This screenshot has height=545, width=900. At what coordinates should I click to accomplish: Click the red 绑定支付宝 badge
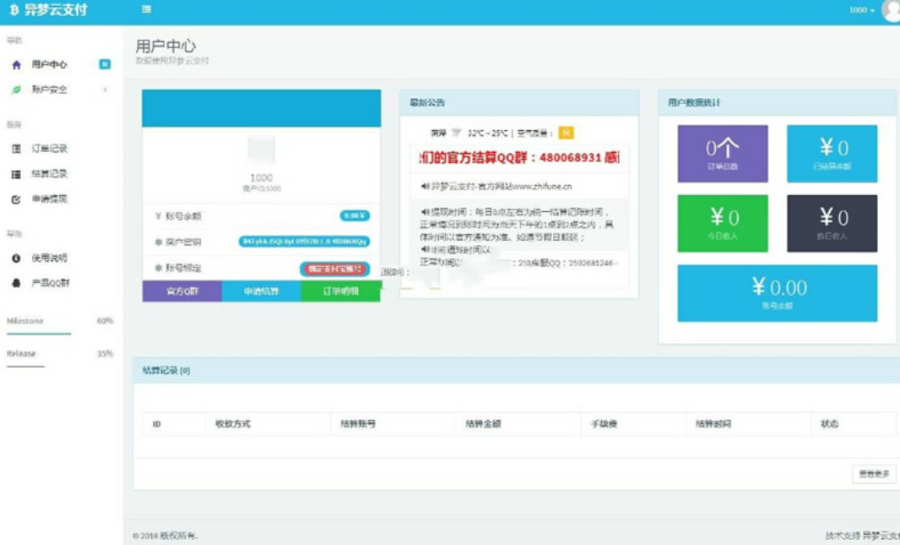click(335, 268)
